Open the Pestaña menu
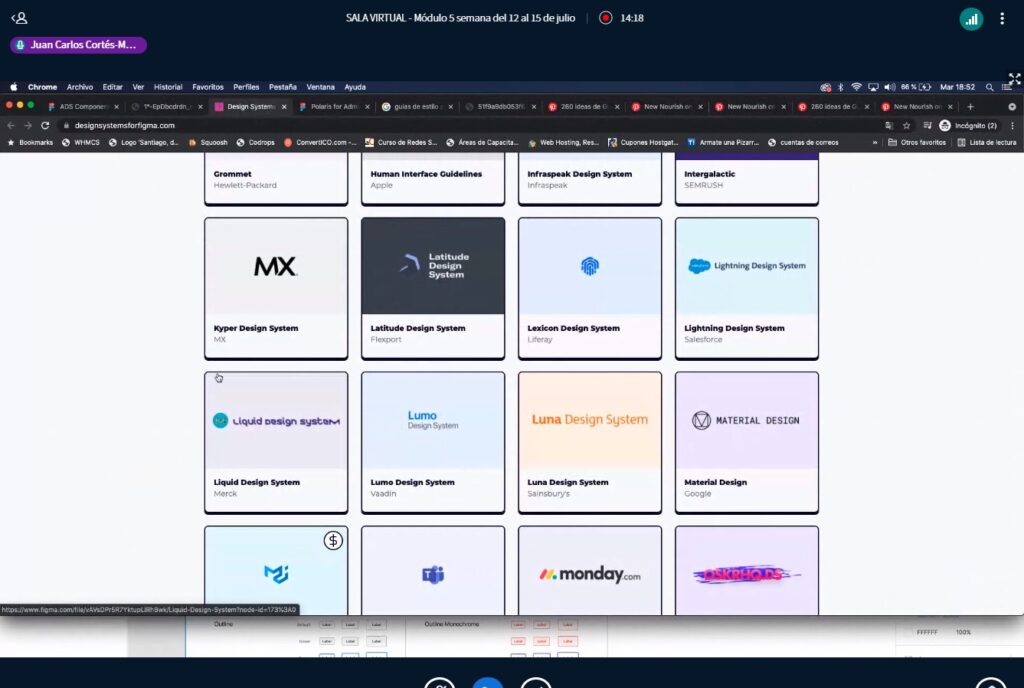This screenshot has width=1024, height=688. point(283,87)
